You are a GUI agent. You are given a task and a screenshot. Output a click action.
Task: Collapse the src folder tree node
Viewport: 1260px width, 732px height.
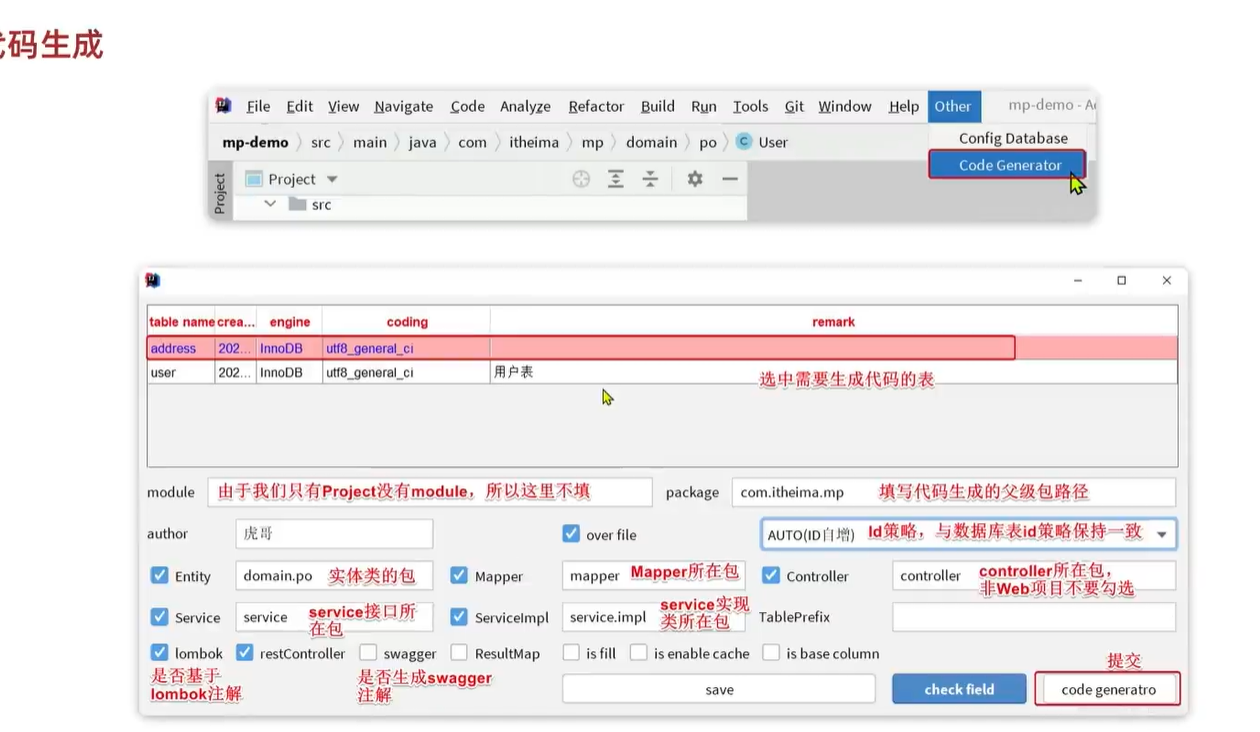pyautogui.click(x=270, y=204)
